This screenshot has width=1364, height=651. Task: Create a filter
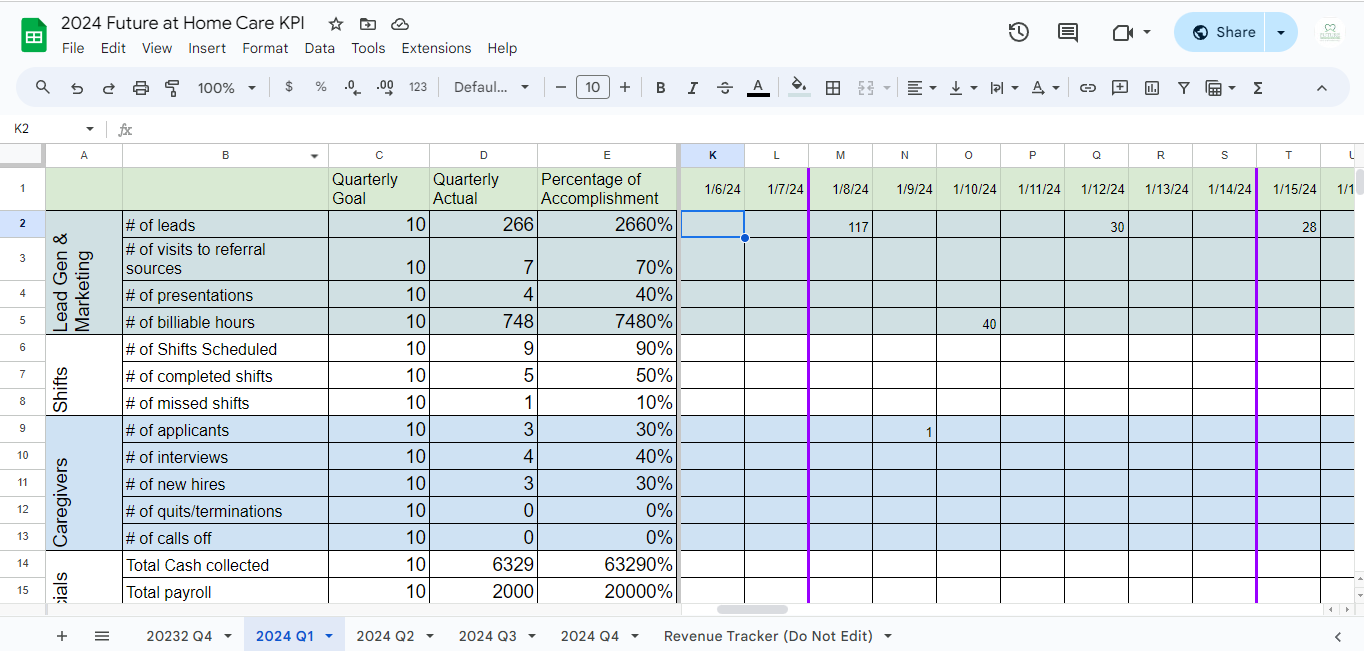pos(1184,88)
